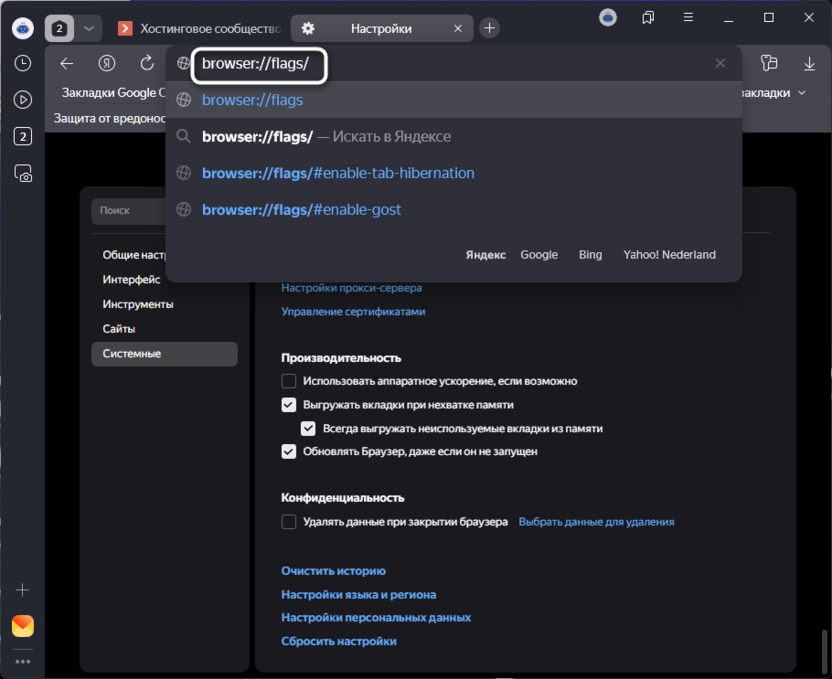Click 'Сбросить настройки' link
Viewport: 832px width, 679px height.
[338, 641]
